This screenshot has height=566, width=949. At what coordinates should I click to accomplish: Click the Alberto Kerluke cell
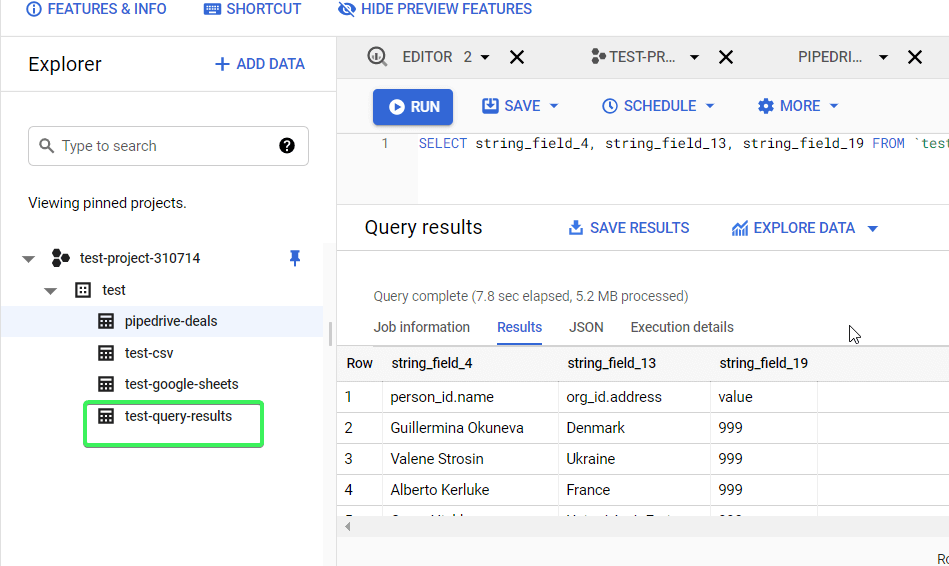(x=470, y=490)
